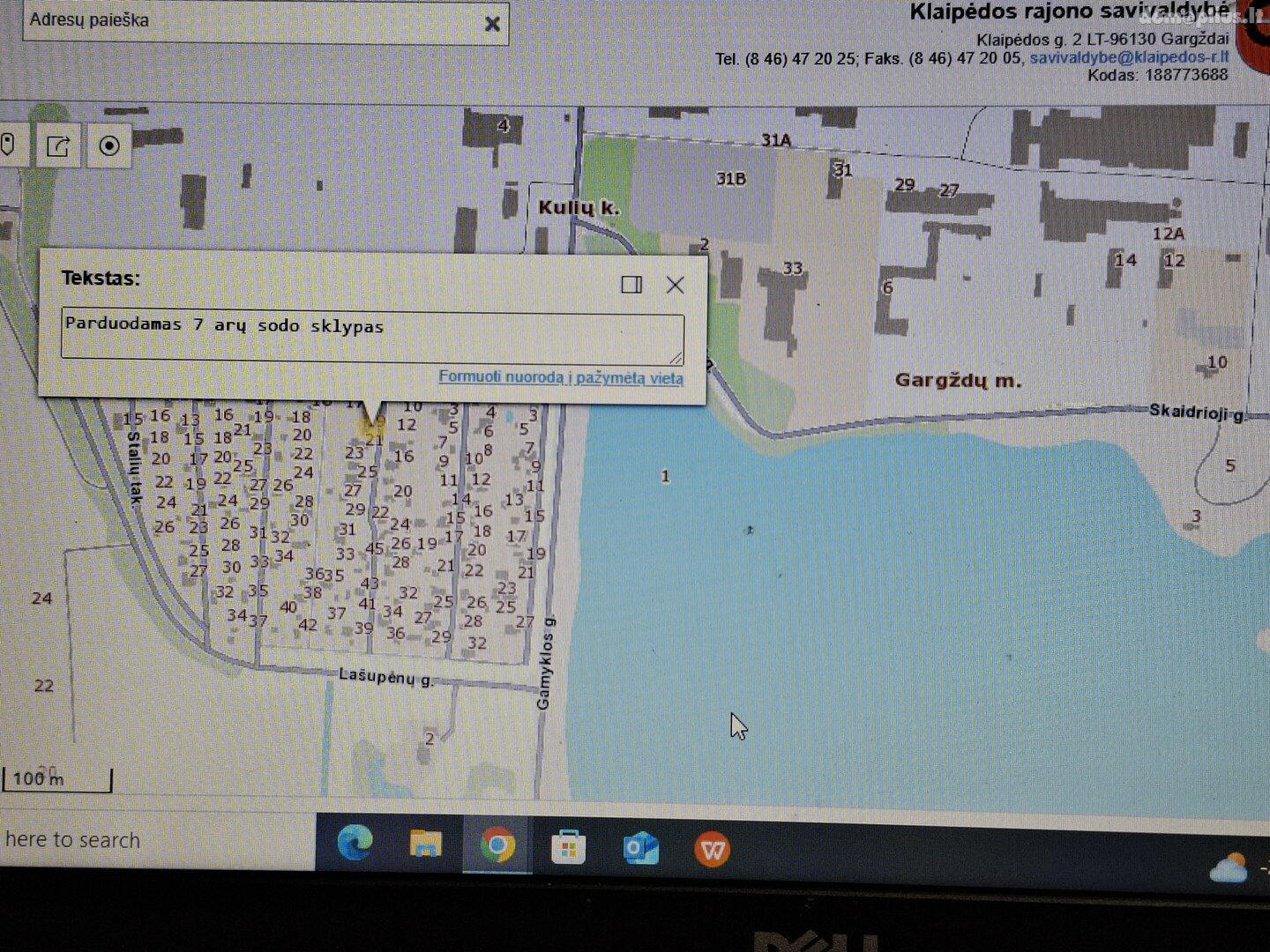The width and height of the screenshot is (1270, 952).
Task: Open WPS Office from the taskbar
Action: [x=713, y=851]
